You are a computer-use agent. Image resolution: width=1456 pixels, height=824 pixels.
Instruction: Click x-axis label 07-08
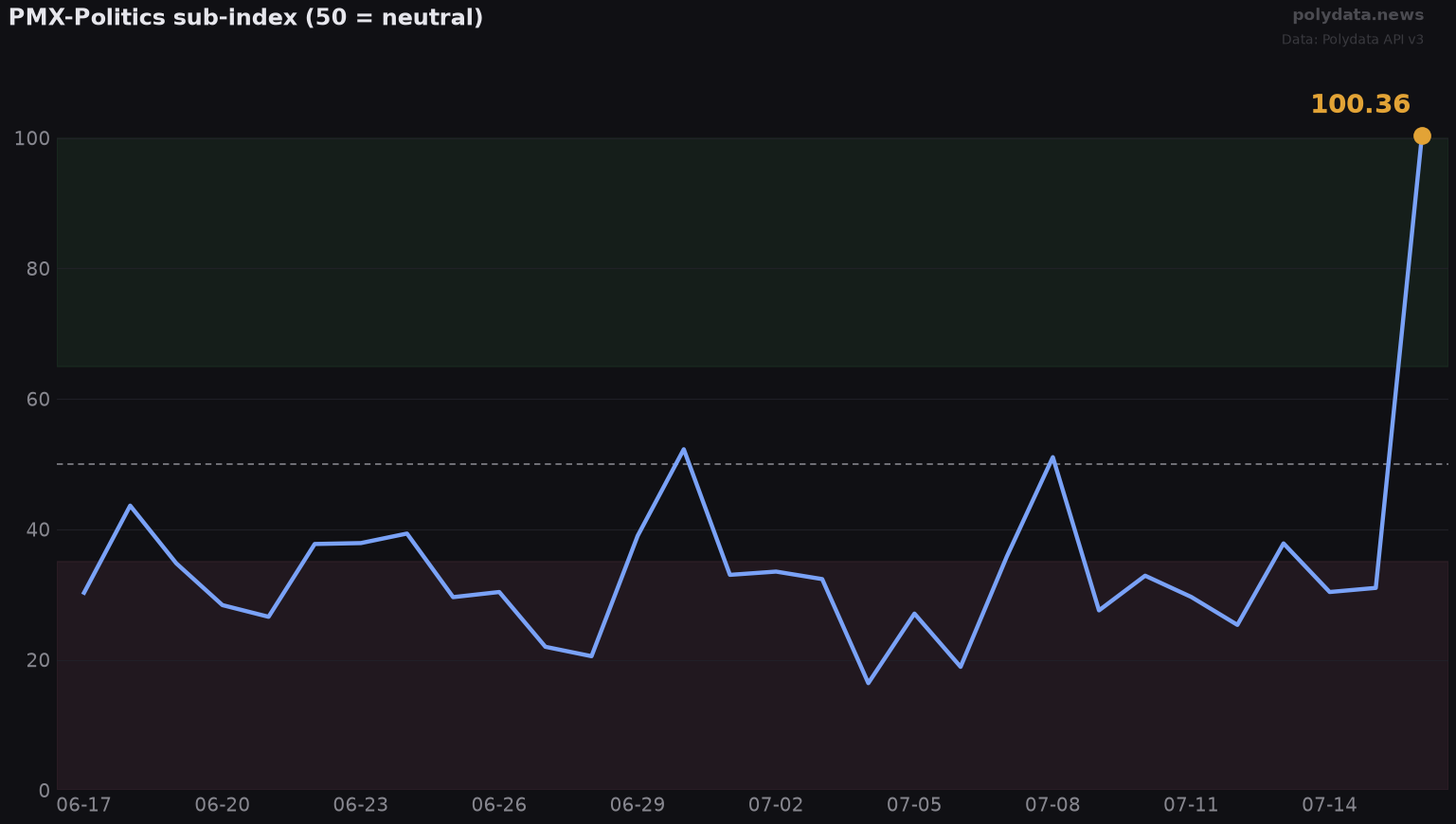(x=1052, y=805)
